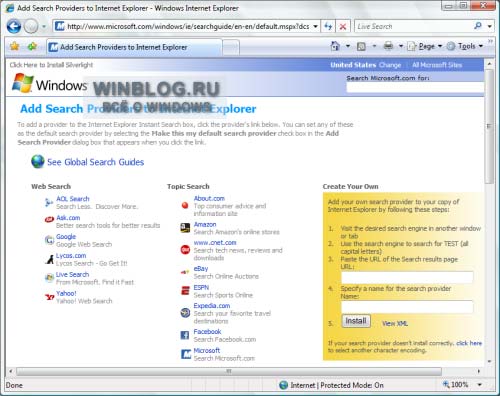Add www.cnet.com search provider
This screenshot has height=396, width=500.
pos(215,243)
